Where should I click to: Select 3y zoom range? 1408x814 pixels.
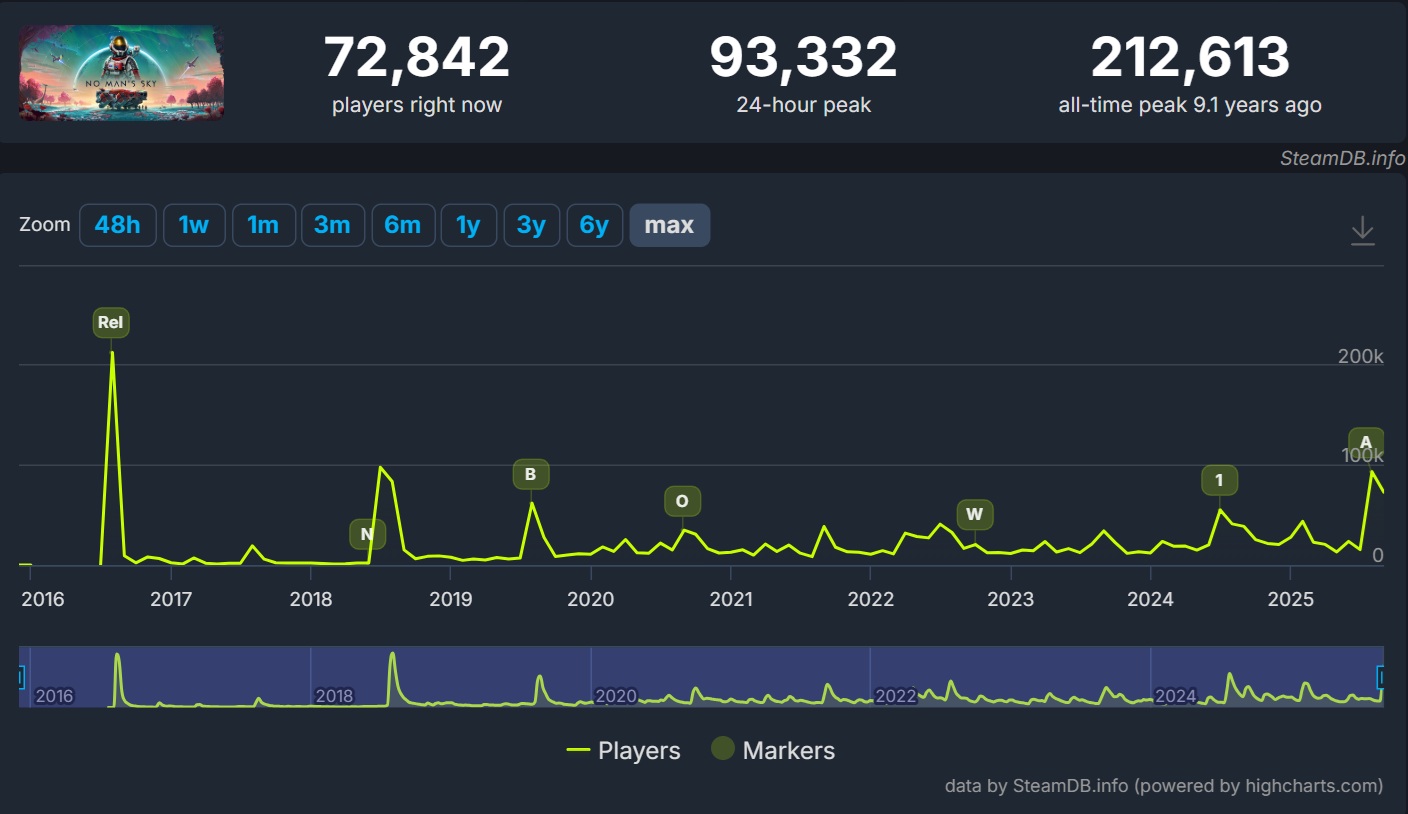pos(531,225)
